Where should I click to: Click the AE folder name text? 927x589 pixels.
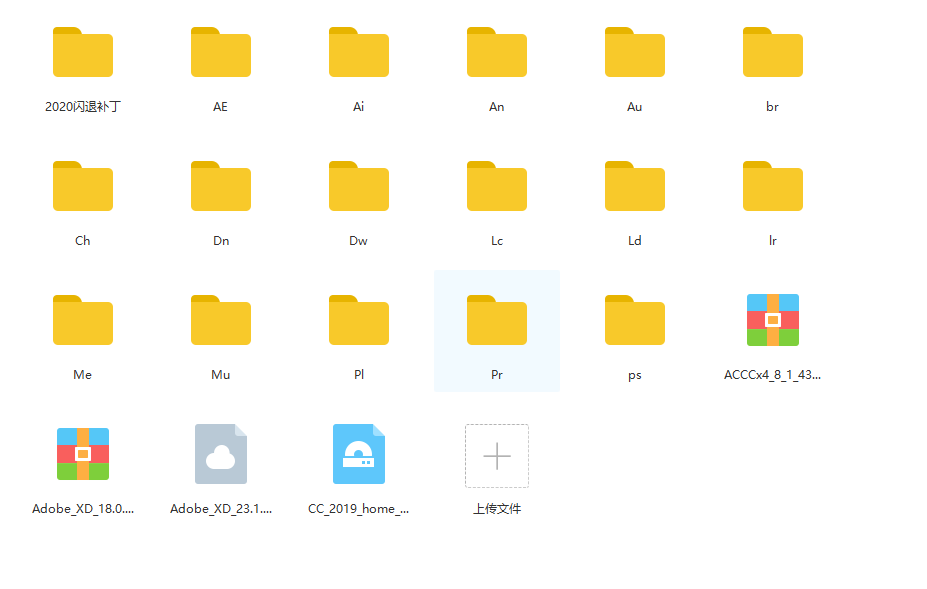tap(220, 106)
